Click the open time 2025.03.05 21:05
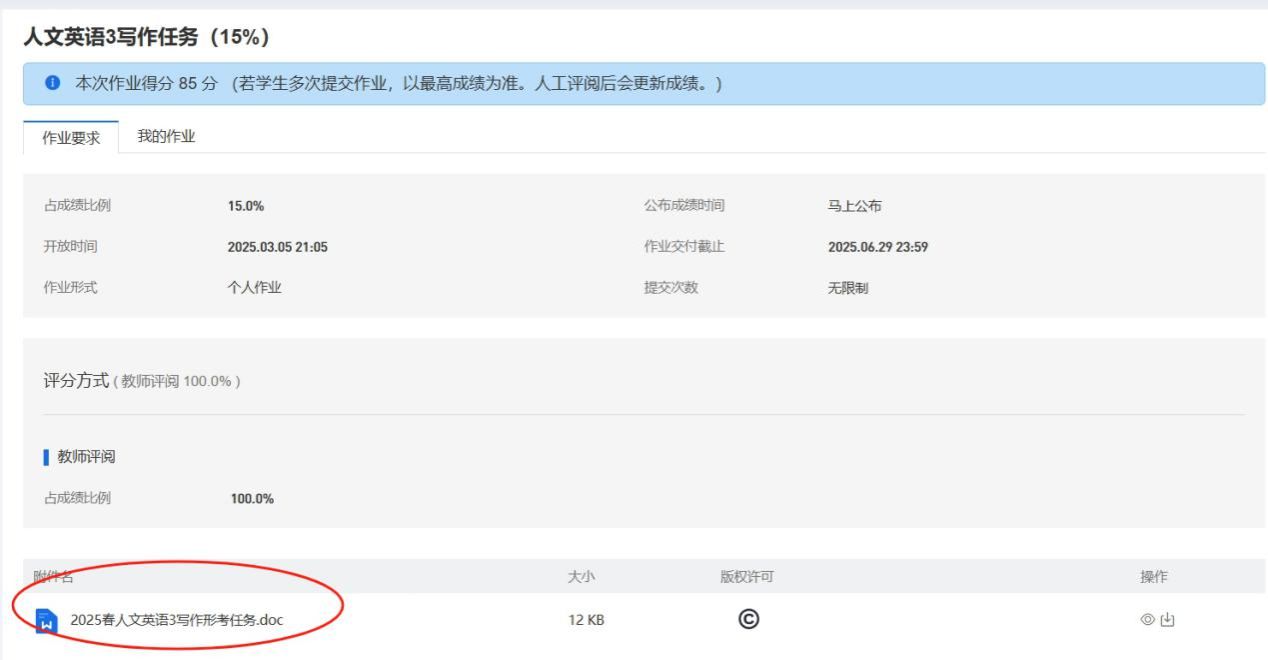 pyautogui.click(x=277, y=247)
